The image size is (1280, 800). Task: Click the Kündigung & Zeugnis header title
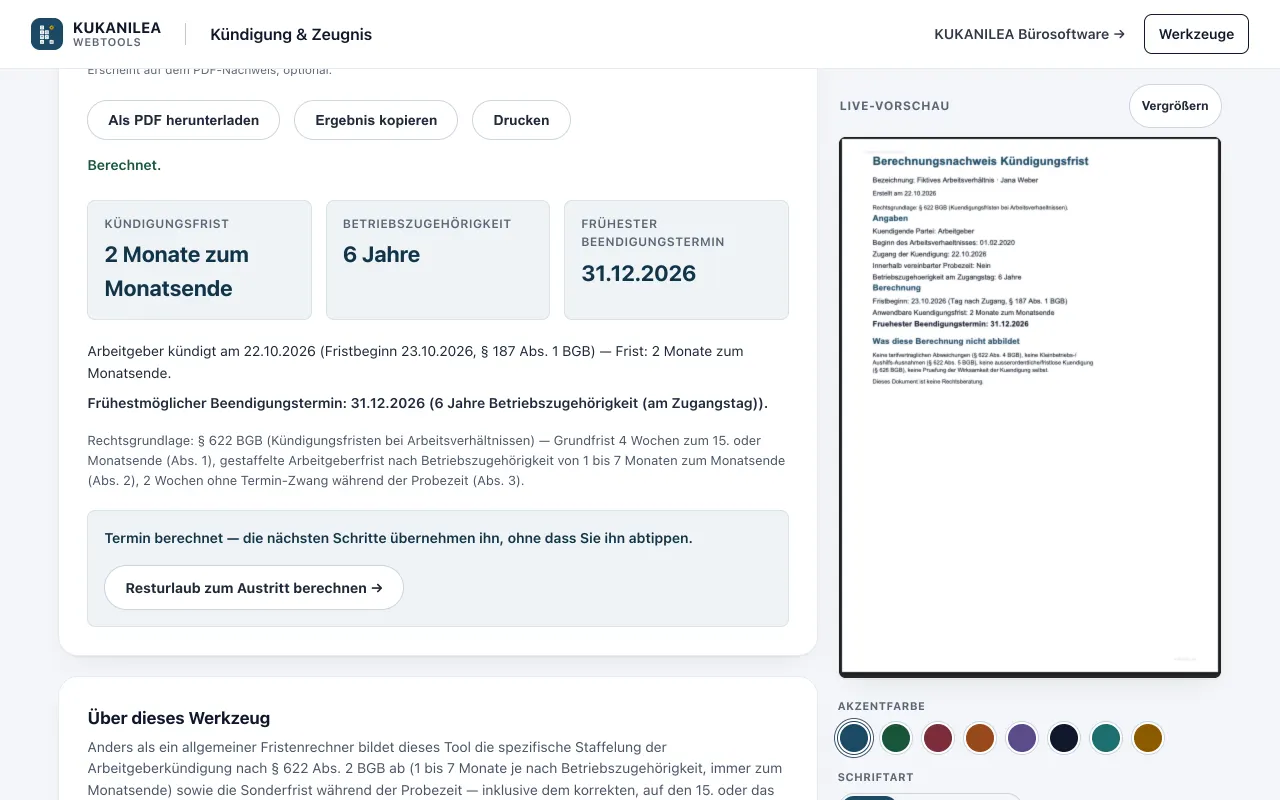coord(291,34)
